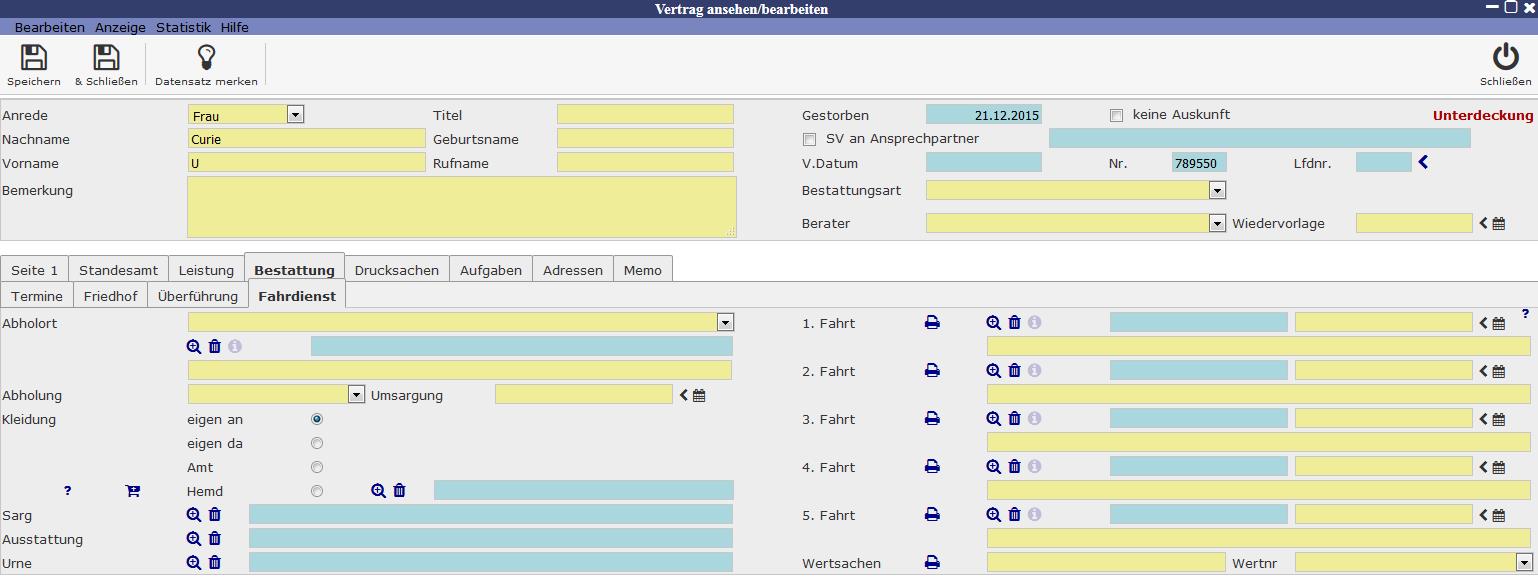The width and height of the screenshot is (1538, 583).
Task: Open the Friedhof sub-tab
Action: point(110,296)
